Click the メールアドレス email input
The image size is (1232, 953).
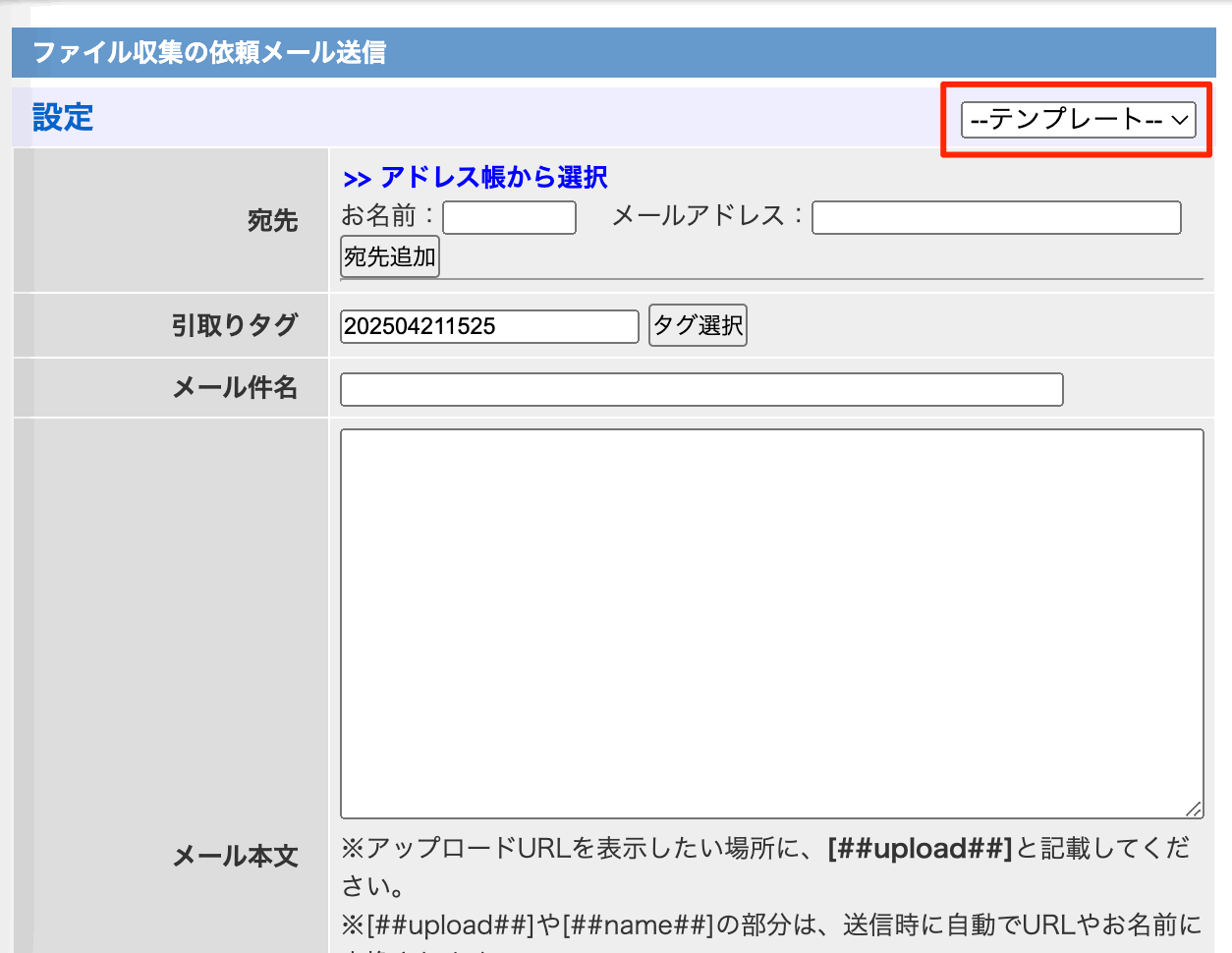click(996, 217)
